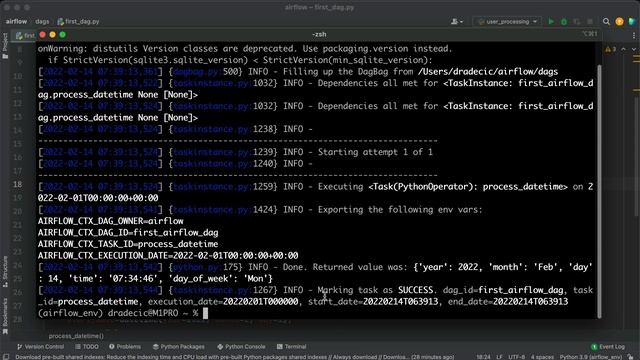
Task: Open the airflow project breadcrumb
Action: (16, 22)
